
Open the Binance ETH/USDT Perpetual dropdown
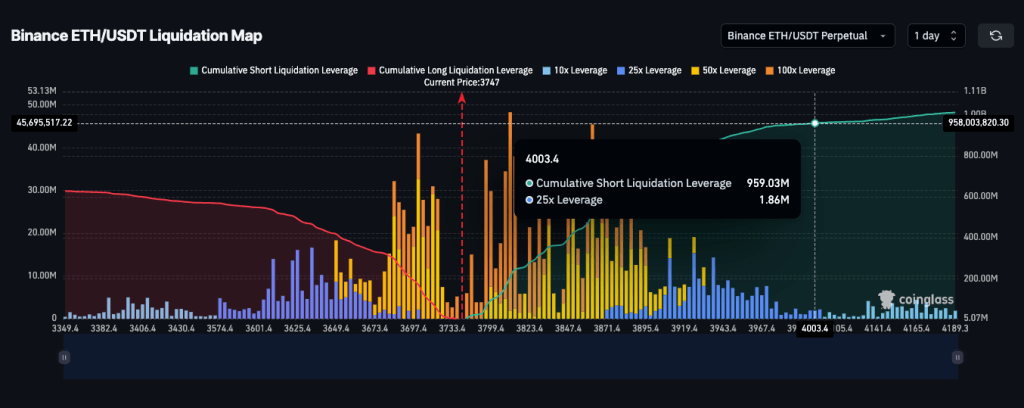807,36
